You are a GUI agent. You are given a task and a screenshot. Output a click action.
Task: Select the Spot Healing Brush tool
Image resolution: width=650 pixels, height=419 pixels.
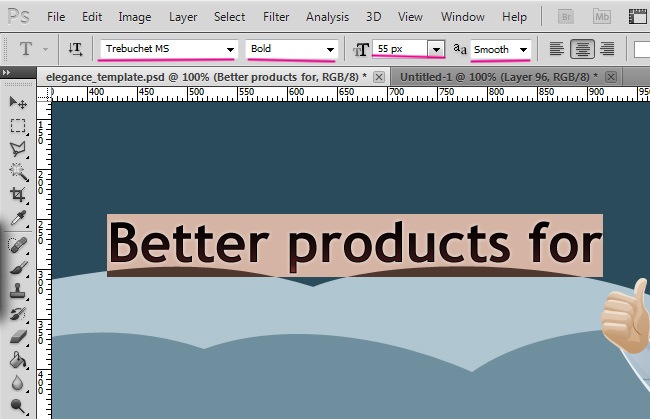click(18, 245)
